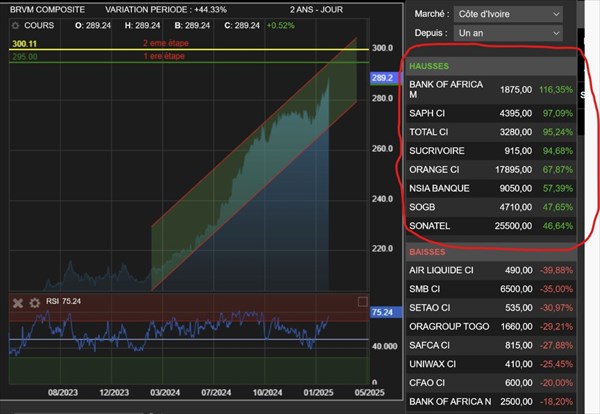This screenshot has width=600, height=414.
Task: Click the green 295.00 level label
Action: 24,57
